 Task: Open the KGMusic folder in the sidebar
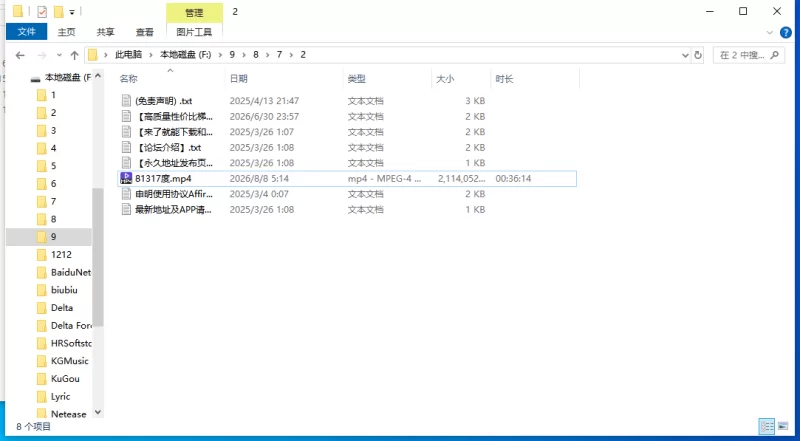(x=70, y=361)
